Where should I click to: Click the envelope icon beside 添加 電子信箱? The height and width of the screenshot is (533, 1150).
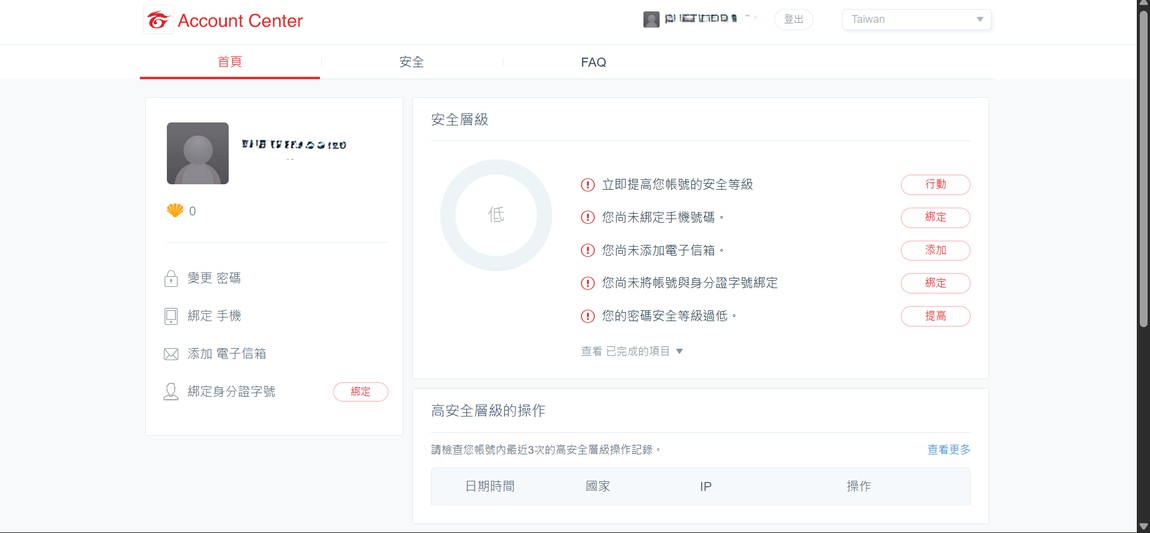click(x=171, y=354)
